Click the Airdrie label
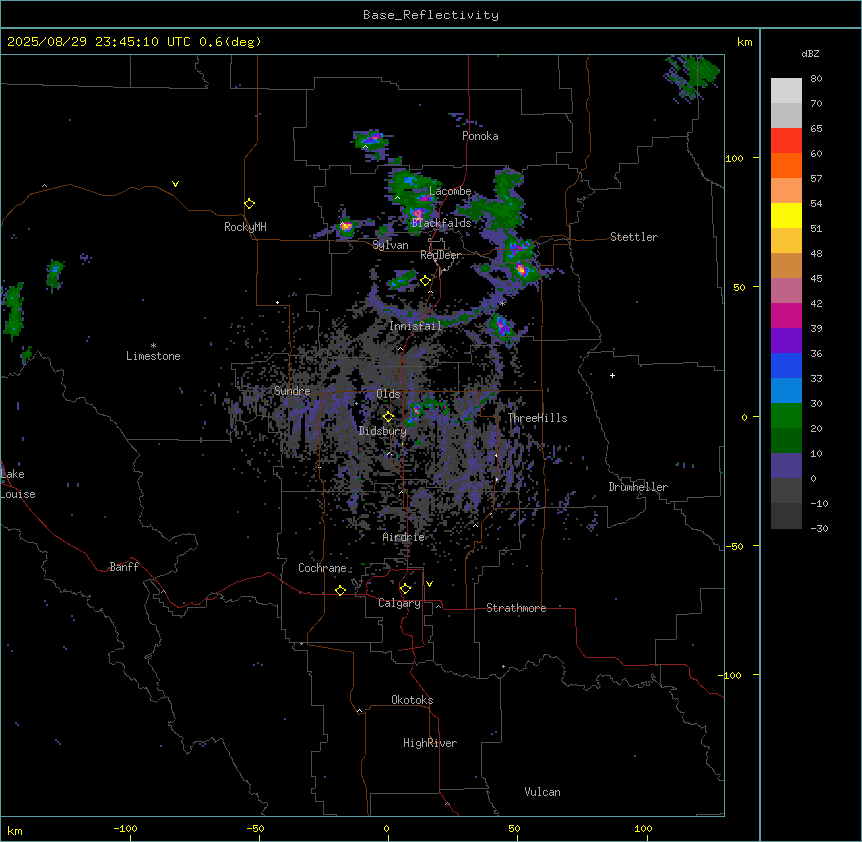This screenshot has height=842, width=862. (x=404, y=537)
